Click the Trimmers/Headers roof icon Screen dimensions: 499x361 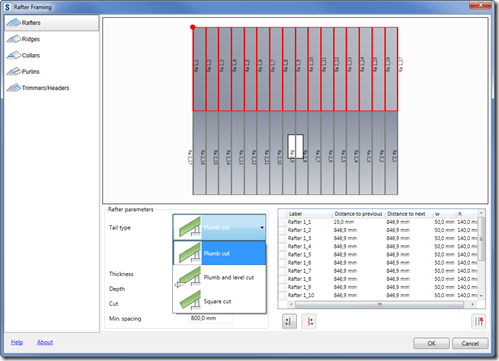[x=14, y=88]
